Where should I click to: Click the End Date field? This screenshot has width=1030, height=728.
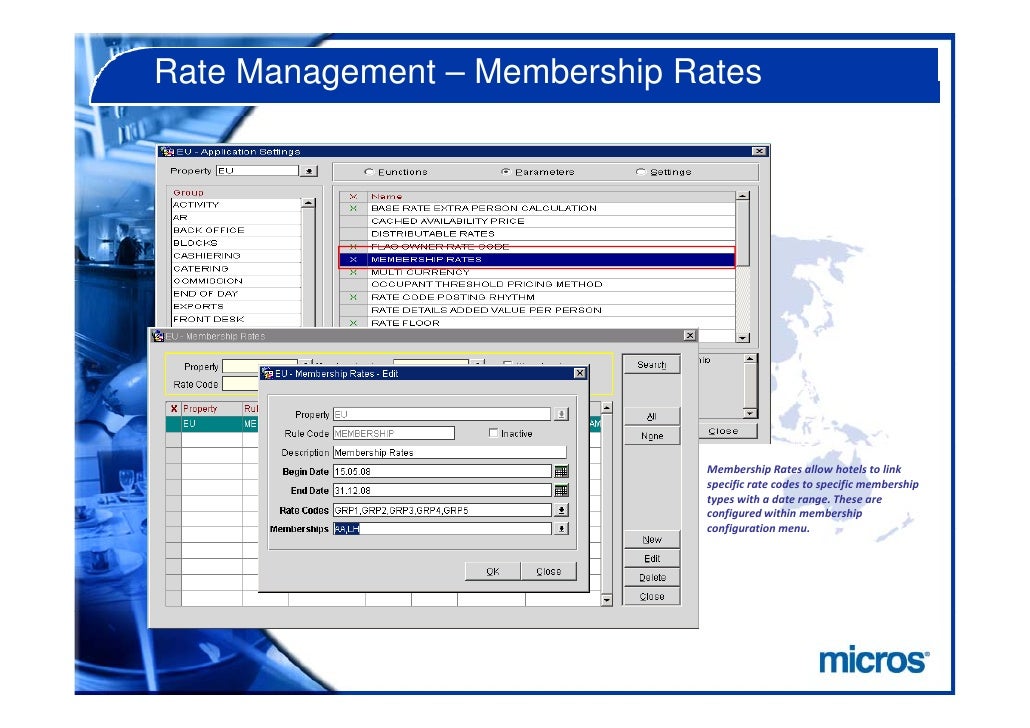[442, 490]
